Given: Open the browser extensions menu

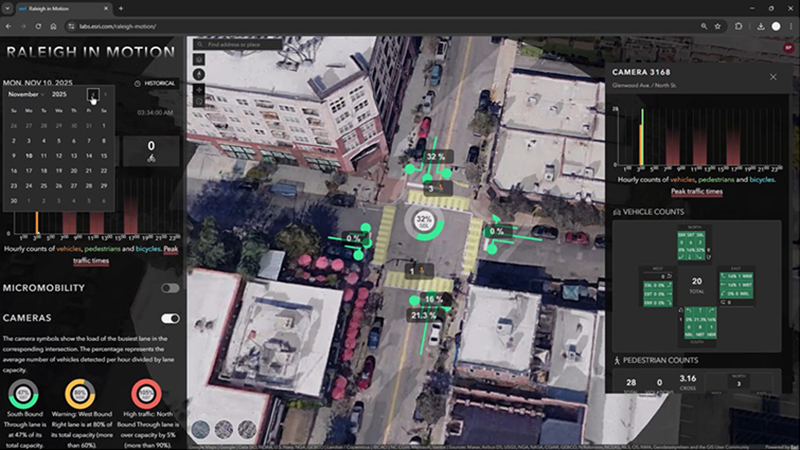Looking at the screenshot, I should pyautogui.click(x=738, y=26).
